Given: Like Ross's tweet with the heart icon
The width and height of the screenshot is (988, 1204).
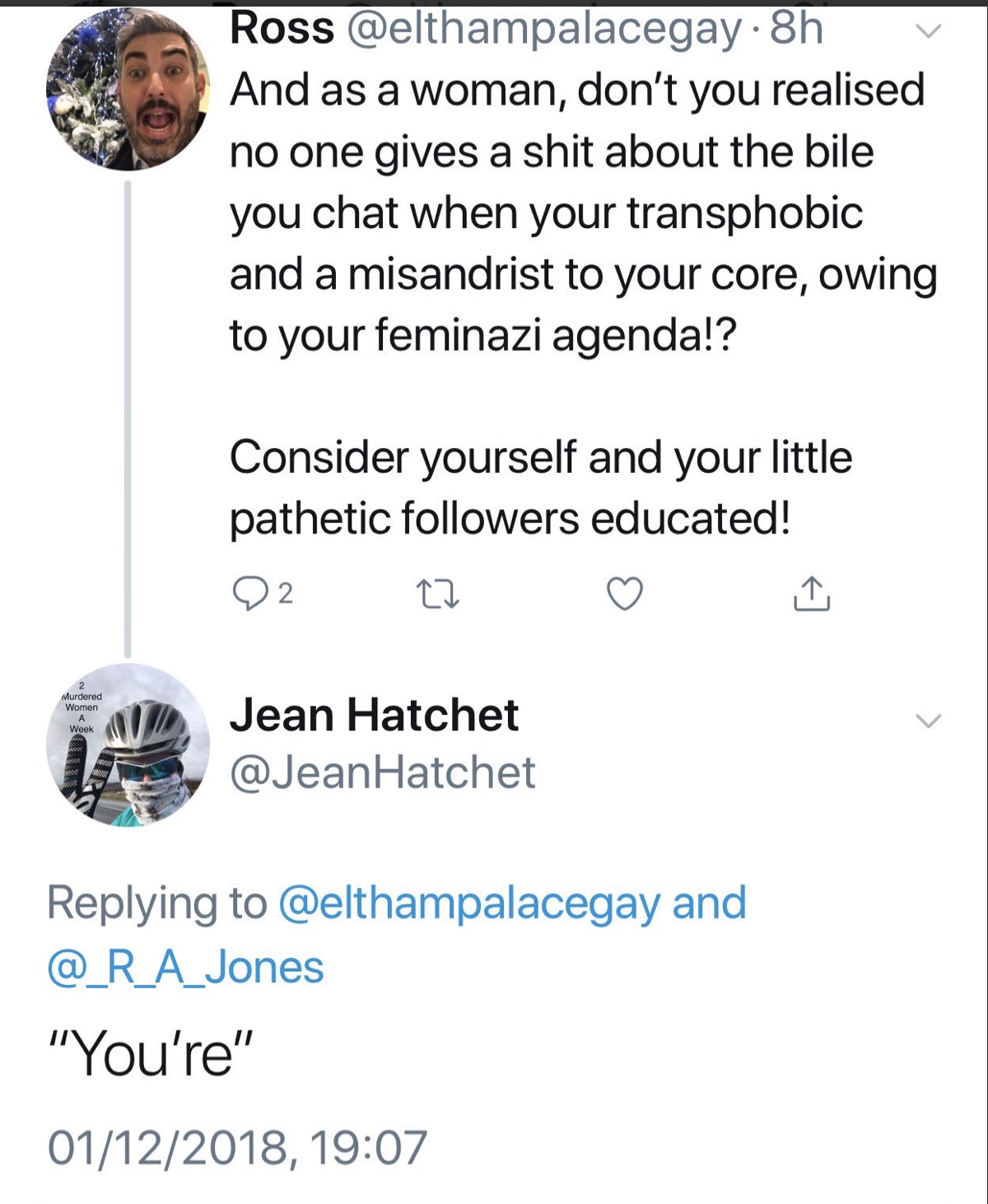Looking at the screenshot, I should pos(624,594).
